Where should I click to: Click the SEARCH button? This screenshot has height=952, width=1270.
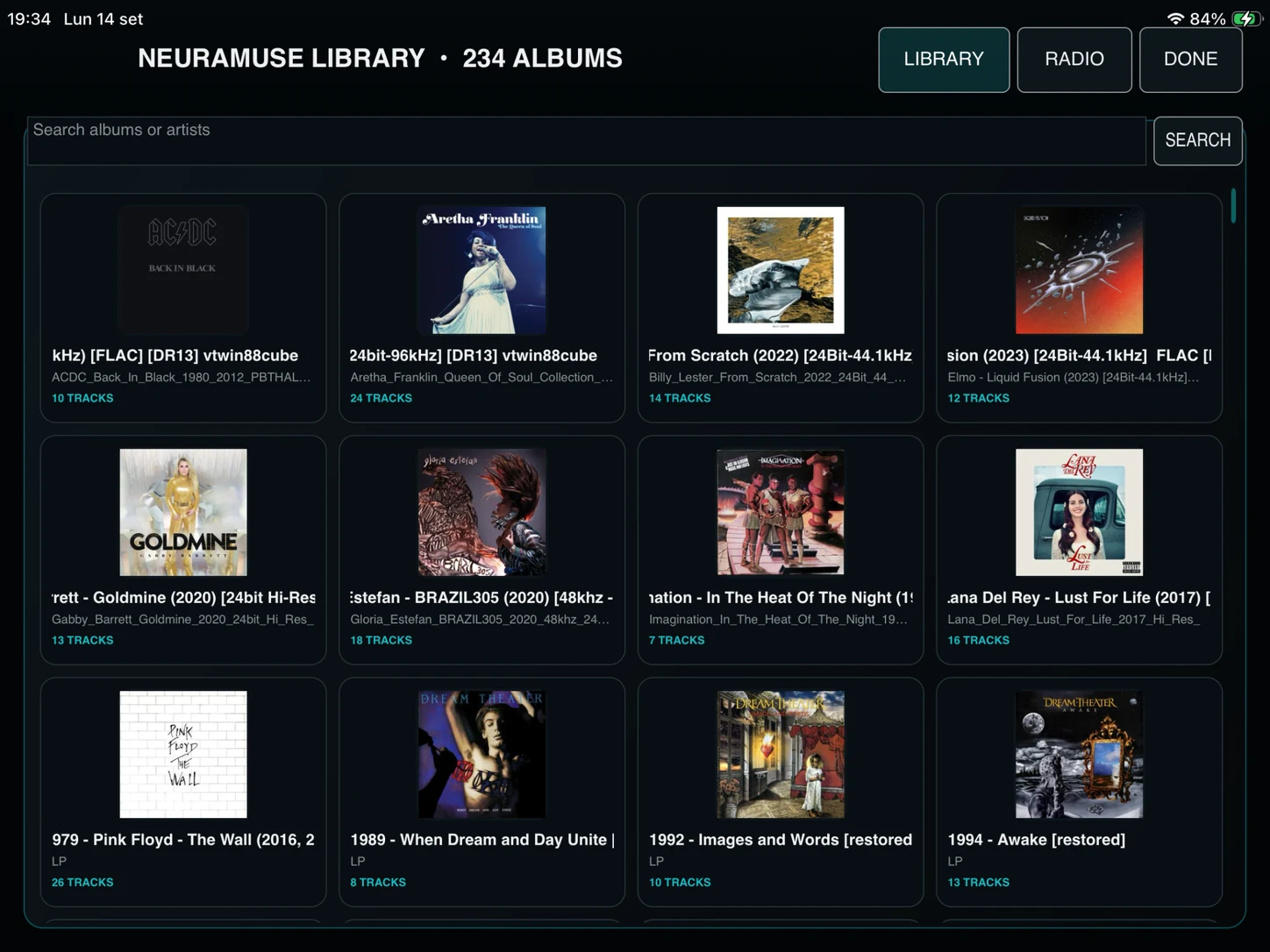click(x=1197, y=140)
